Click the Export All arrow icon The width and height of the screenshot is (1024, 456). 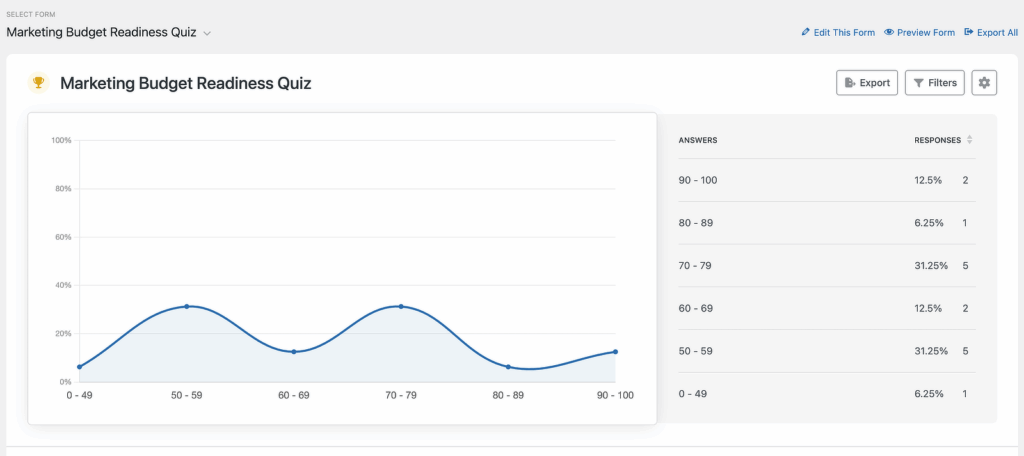click(968, 33)
